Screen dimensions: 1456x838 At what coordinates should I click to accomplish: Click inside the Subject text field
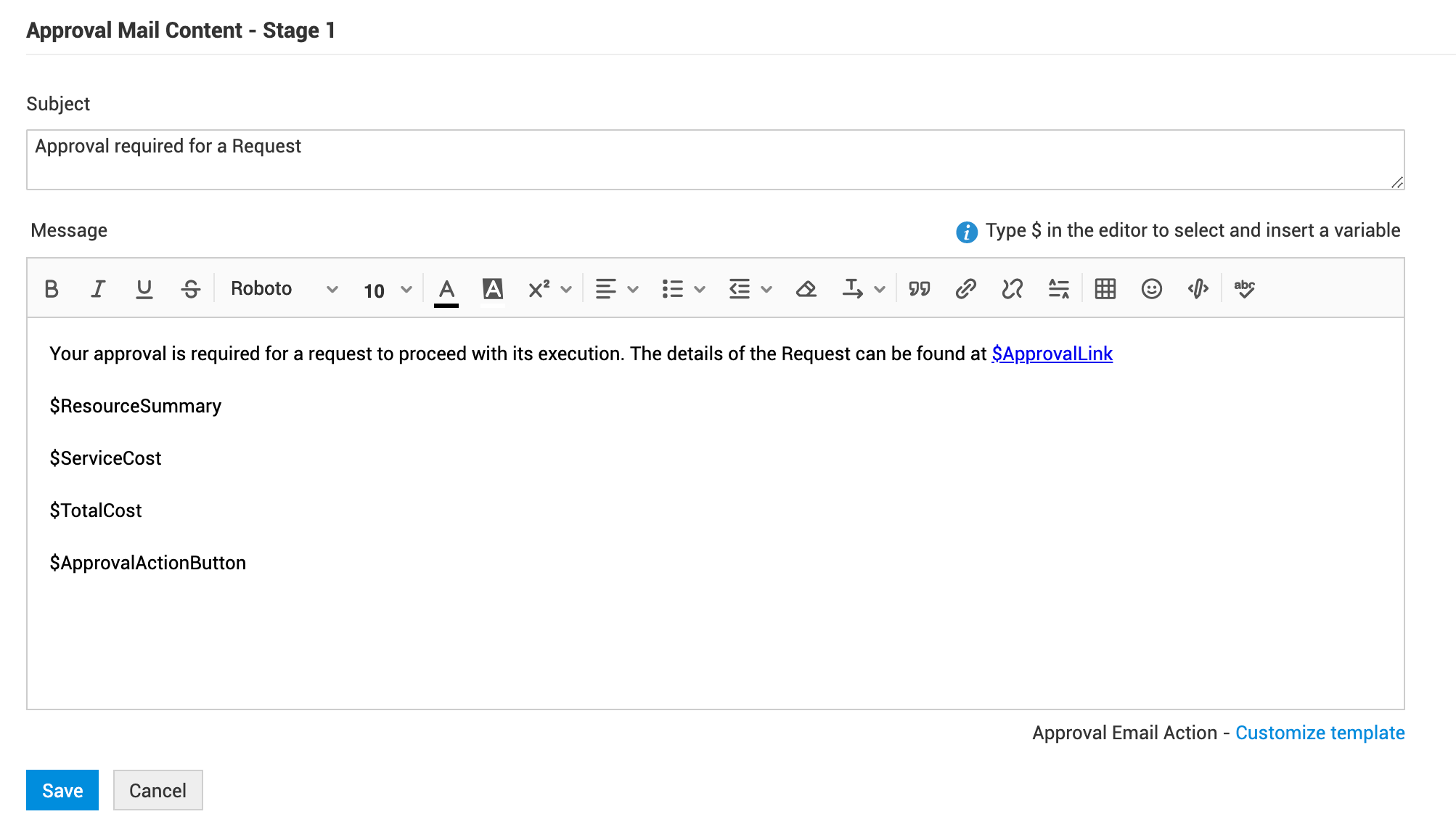pos(715,160)
